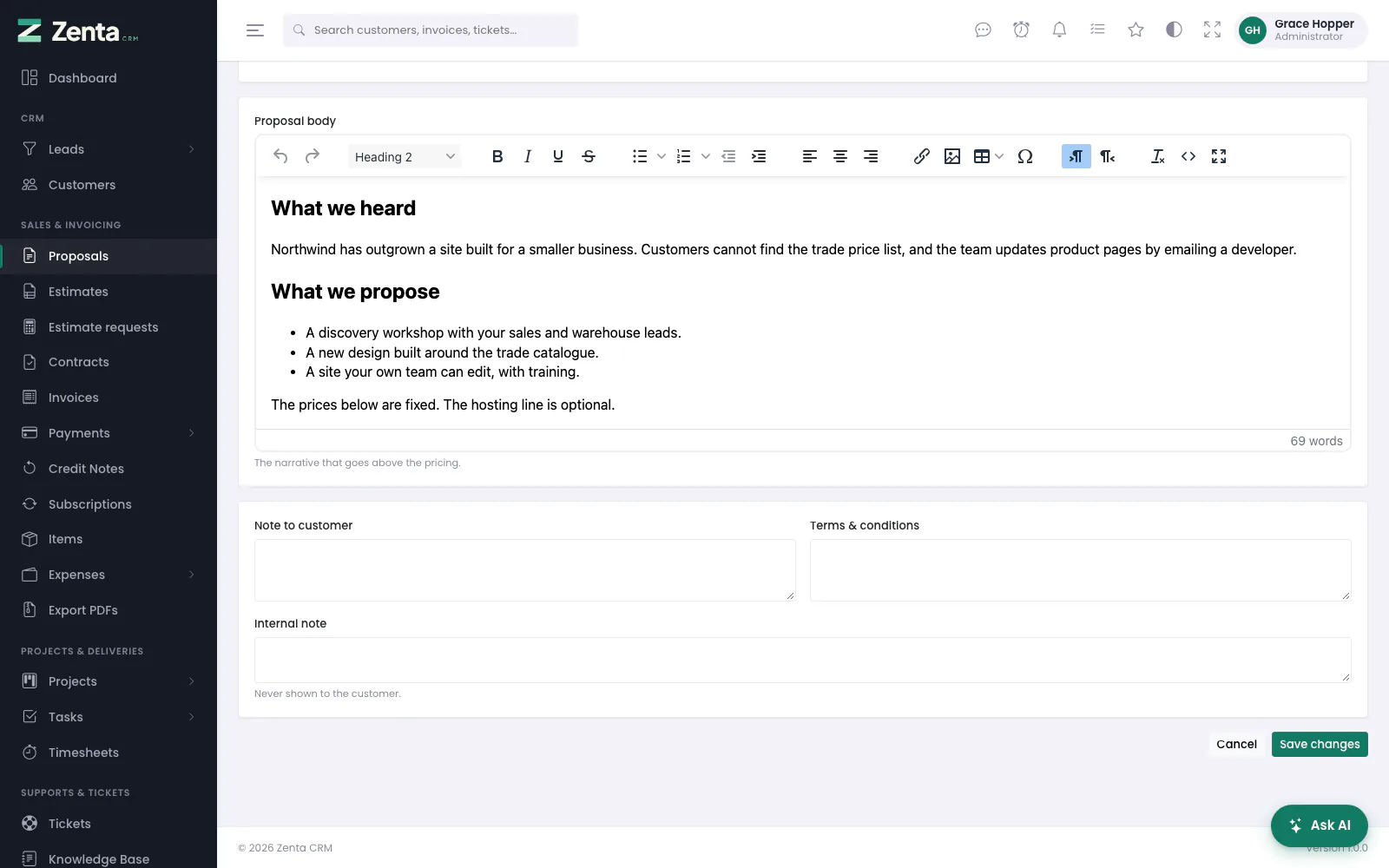Viewport: 1389px width, 868px height.
Task: Undo the last edit in editor
Action: [x=280, y=156]
